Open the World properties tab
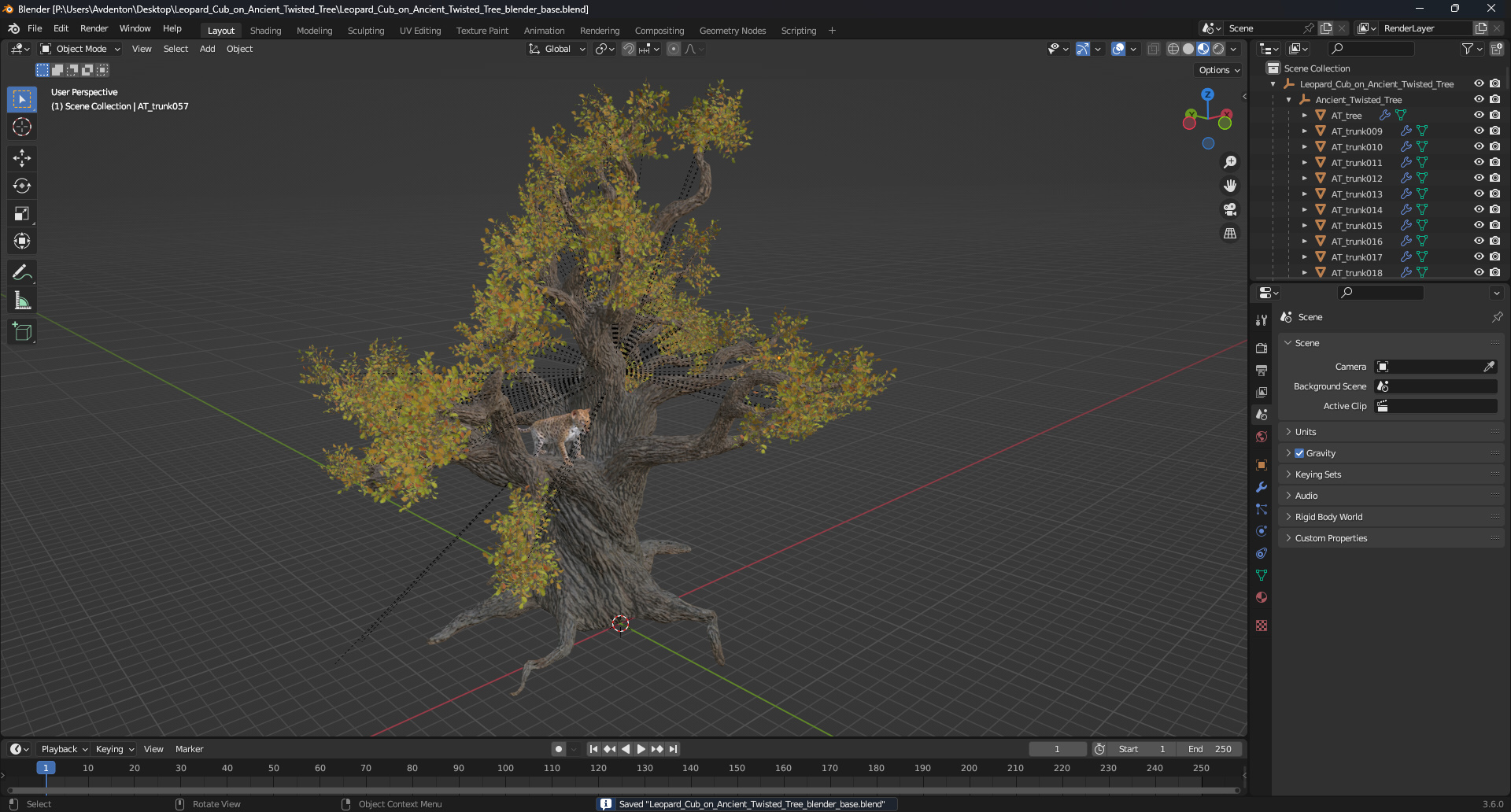 [1262, 437]
